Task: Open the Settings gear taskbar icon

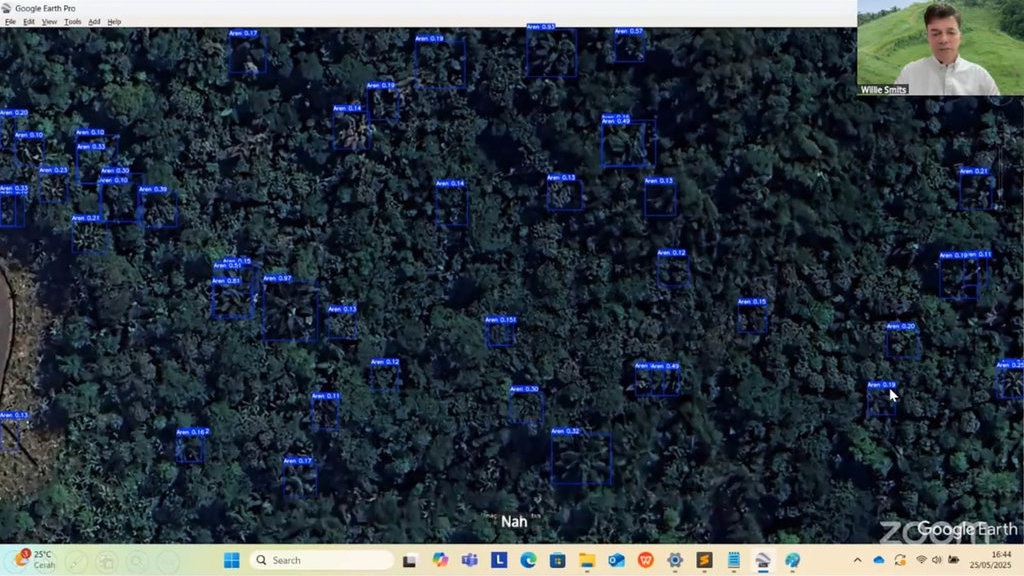Action: click(x=675, y=560)
